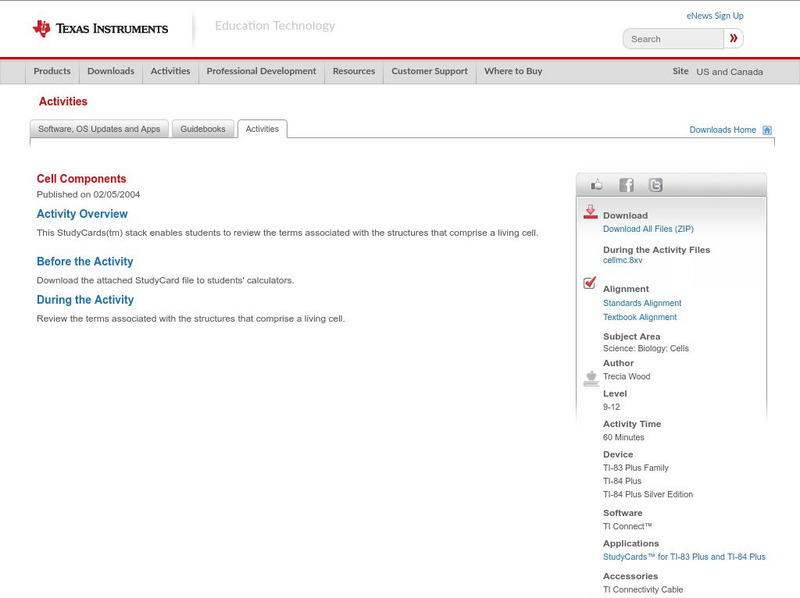Open the Where to Buy menu
Screen dimensions: 800x598
click(511, 71)
